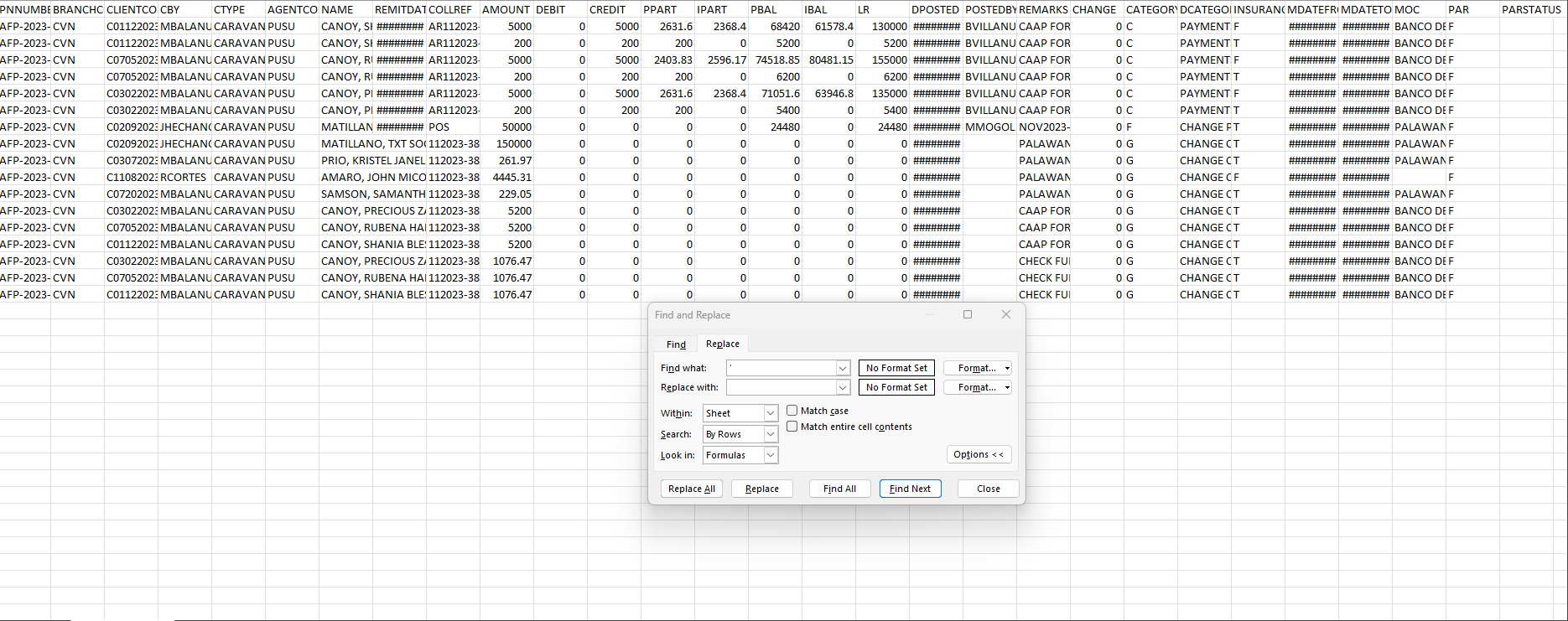Screen dimensions: 1568x621
Task: Select the AMARO, JOHN MICO name cell
Action: pos(372,177)
